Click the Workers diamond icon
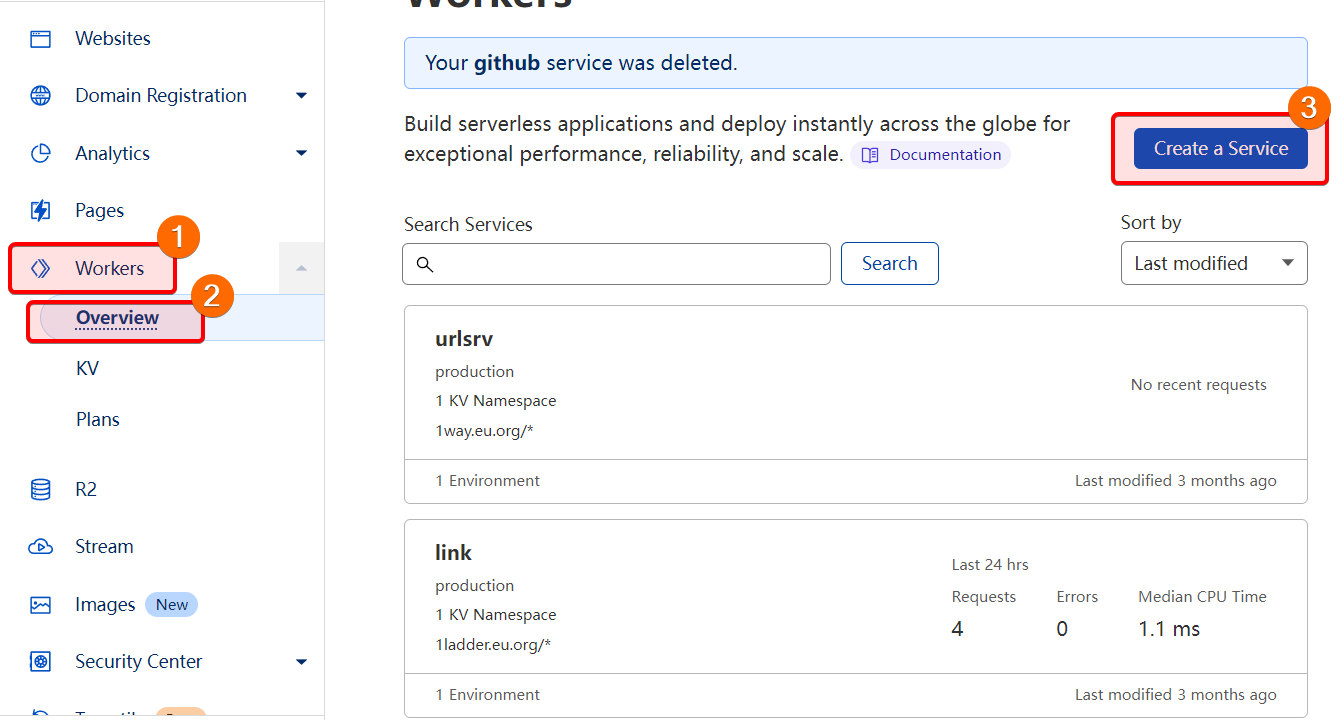The width and height of the screenshot is (1344, 720). click(40, 269)
